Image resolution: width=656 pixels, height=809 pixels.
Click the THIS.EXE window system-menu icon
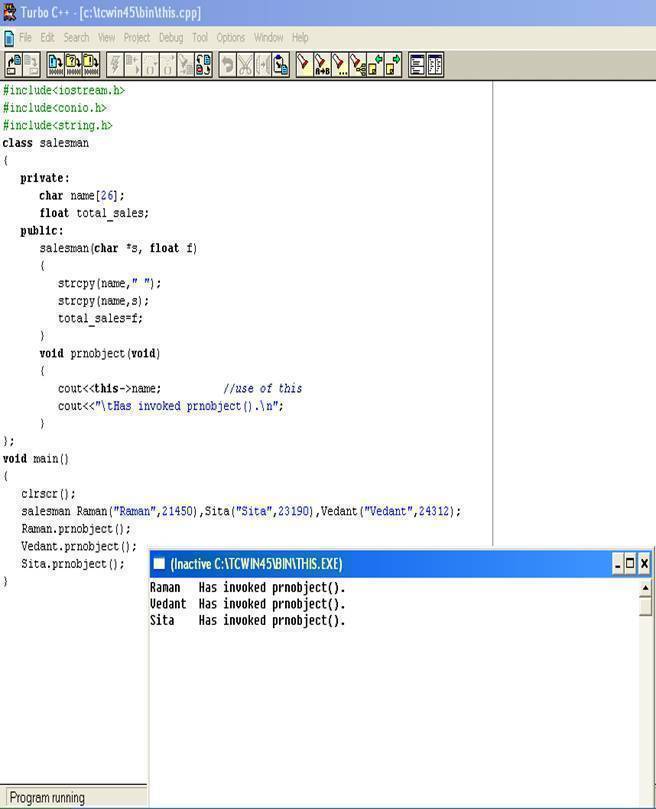[159, 563]
